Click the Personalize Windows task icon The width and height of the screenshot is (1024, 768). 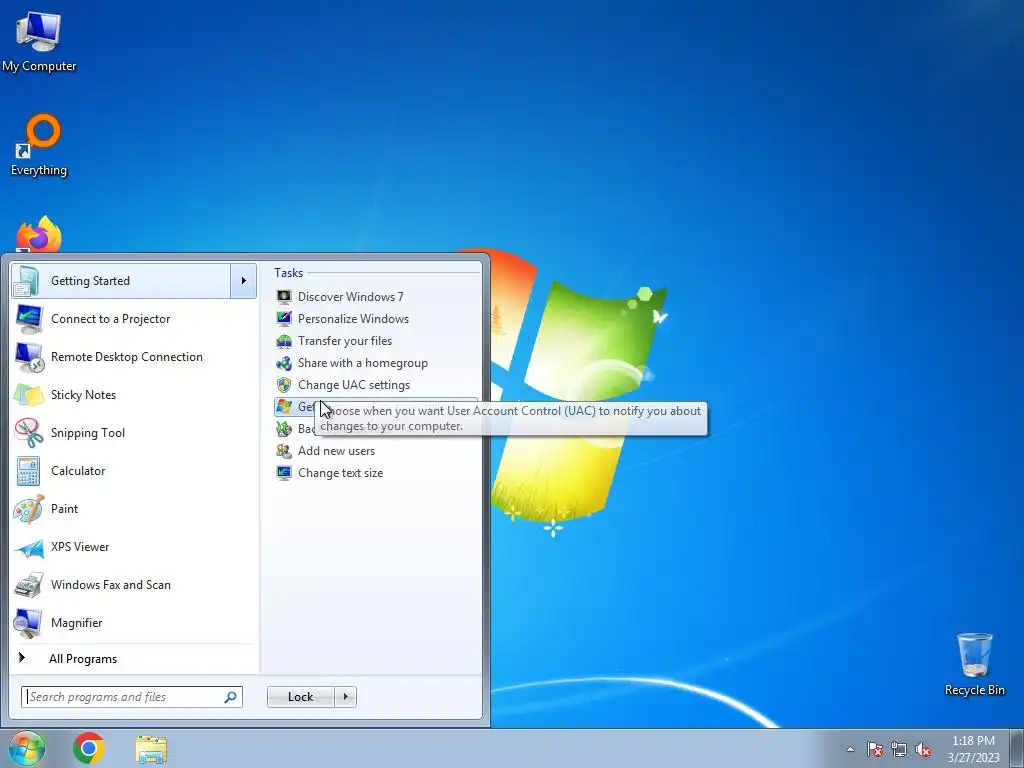(x=283, y=319)
